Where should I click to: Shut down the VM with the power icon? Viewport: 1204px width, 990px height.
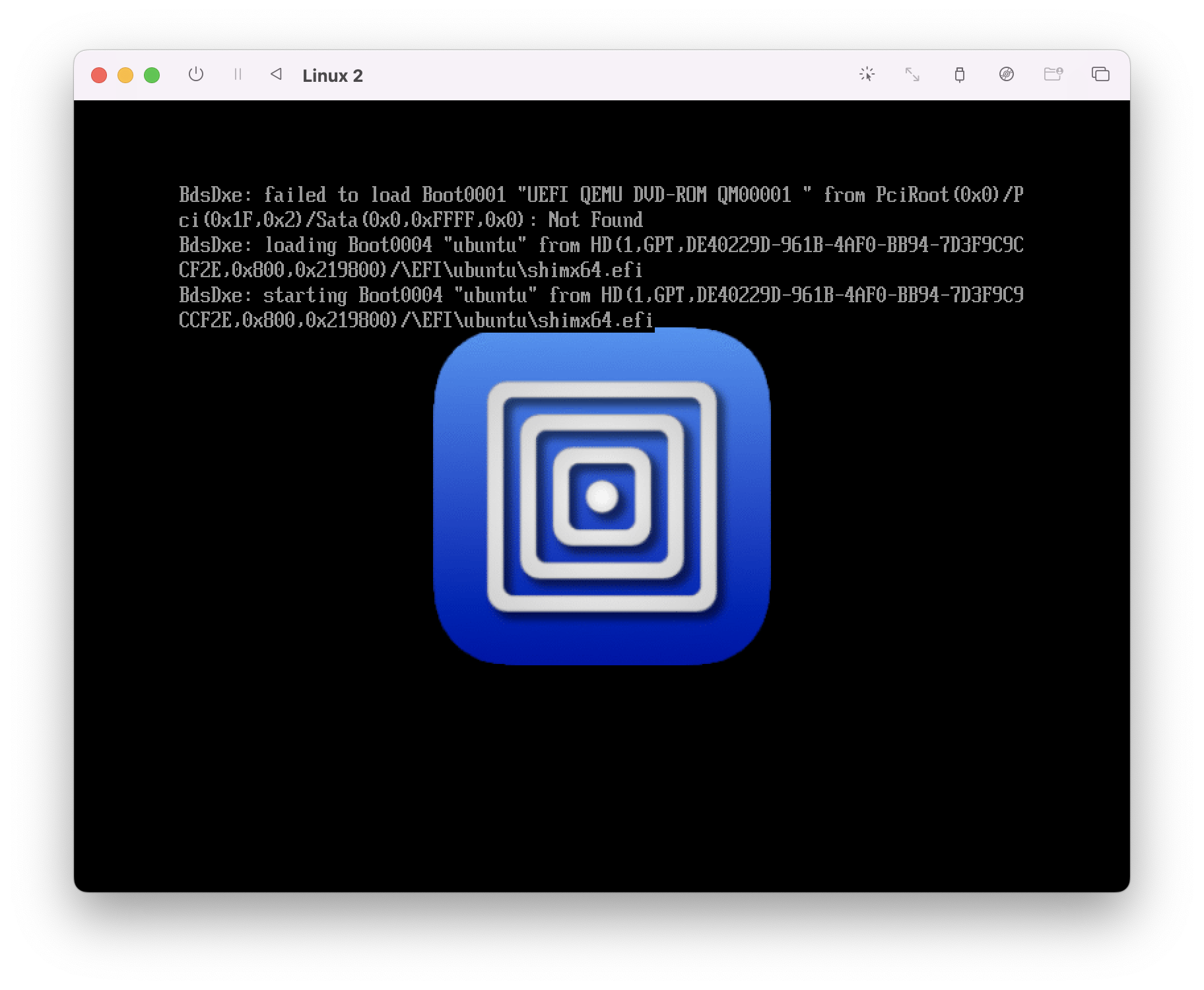point(196,74)
